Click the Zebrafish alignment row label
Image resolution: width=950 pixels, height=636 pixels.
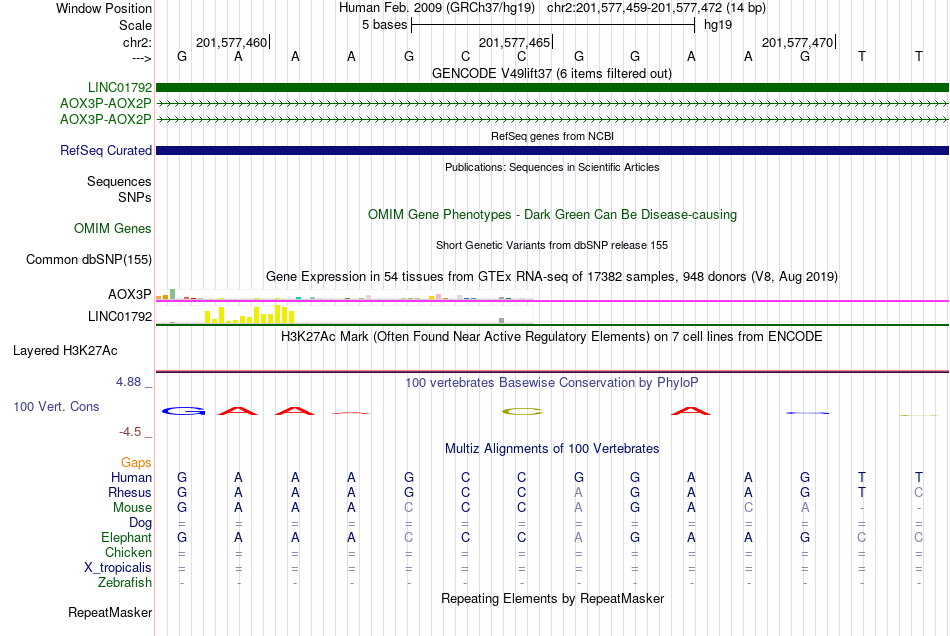(x=125, y=582)
